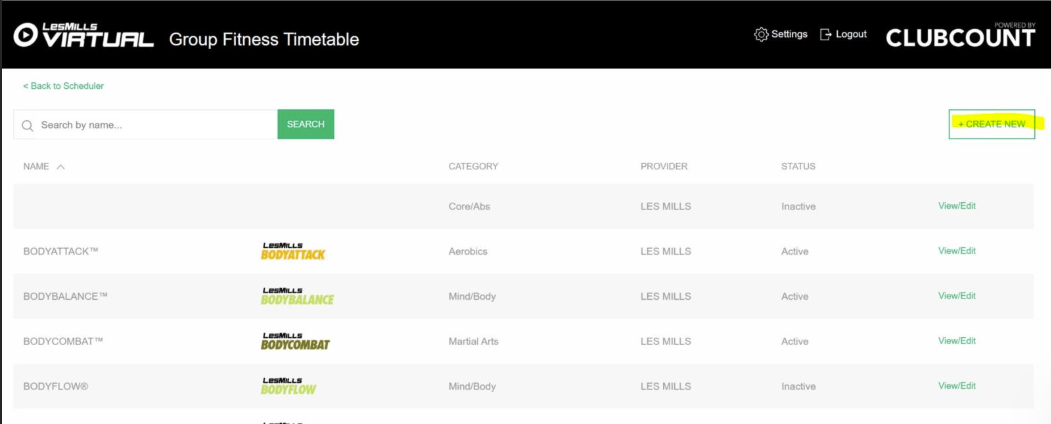Image resolution: width=1051 pixels, height=424 pixels.
Task: Select the BODYBALANCE™ name cell
Action: pos(65,296)
